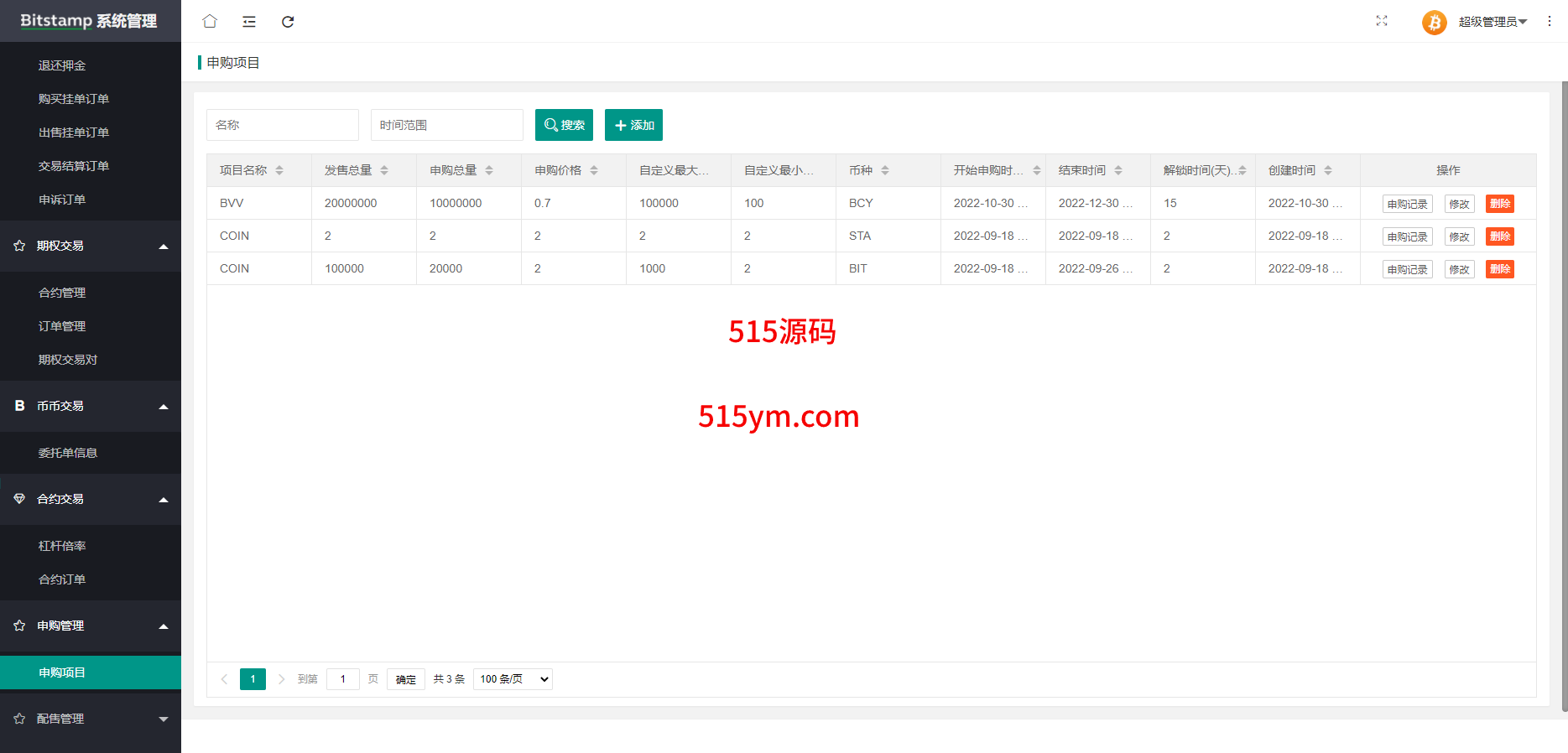Viewport: 1568px width, 753px height.
Task: Click the home icon in top bar
Action: coord(210,21)
